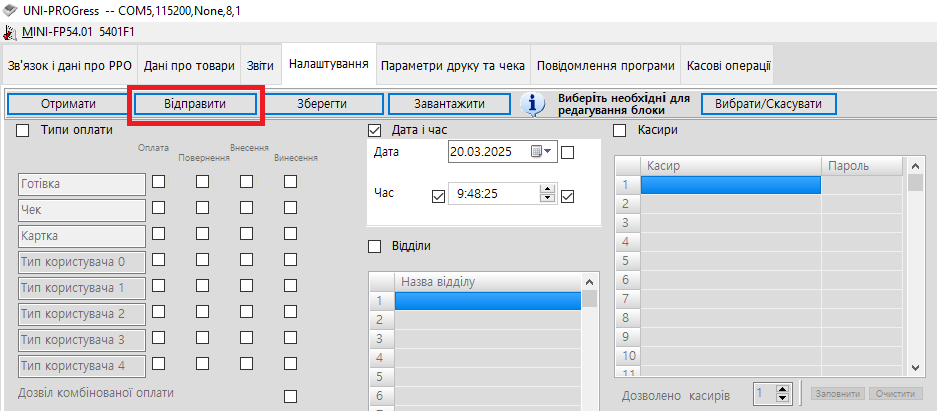
Task: Click the Завантажити button
Action: pyautogui.click(x=449, y=104)
